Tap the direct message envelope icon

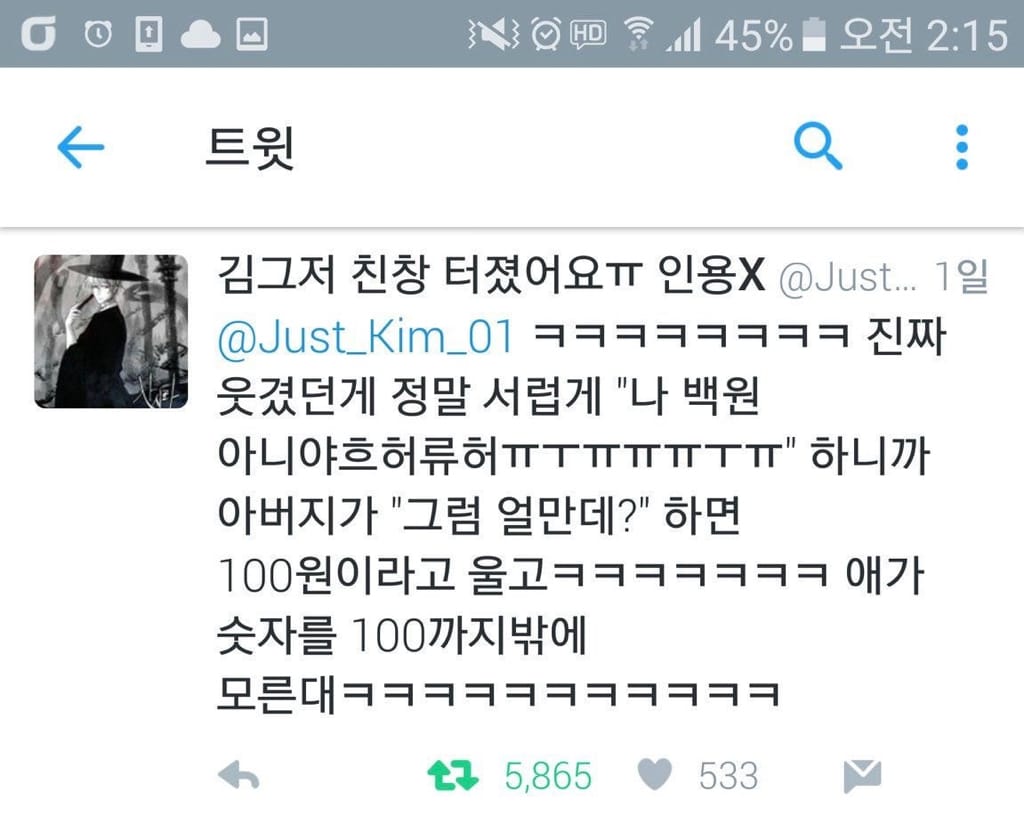[862, 776]
